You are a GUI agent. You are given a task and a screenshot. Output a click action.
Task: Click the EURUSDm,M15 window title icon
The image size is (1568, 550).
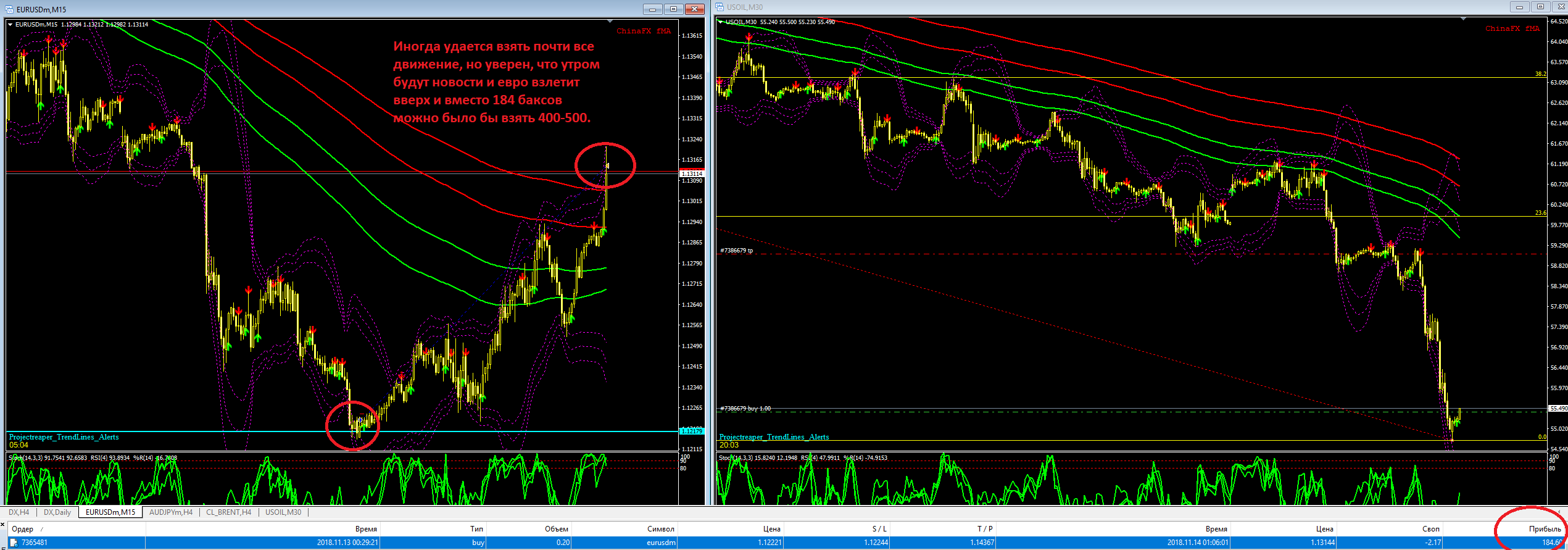[10, 9]
